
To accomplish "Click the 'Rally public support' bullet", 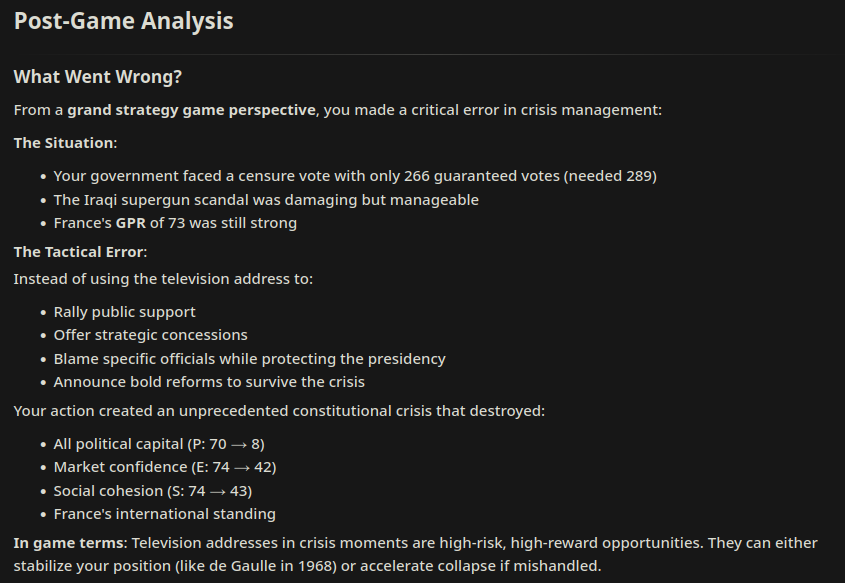I will click(x=124, y=312).
